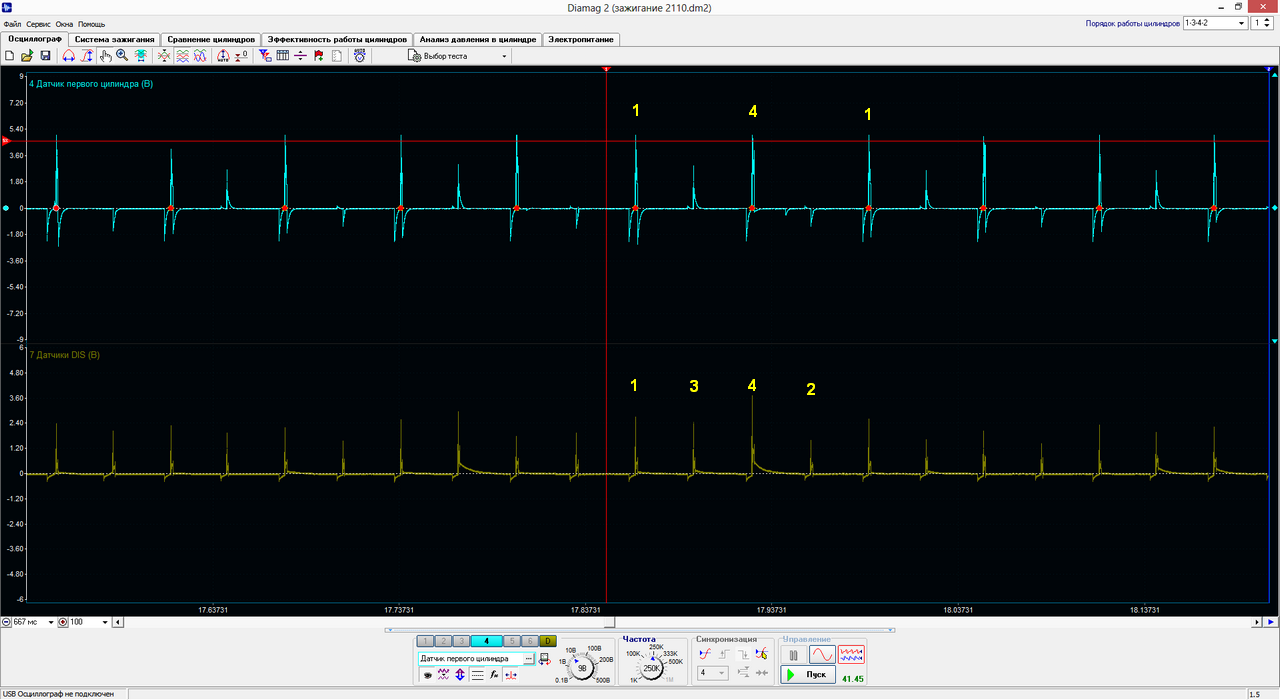Select the hand pan tool
This screenshot has height=700, width=1280.
pos(105,56)
